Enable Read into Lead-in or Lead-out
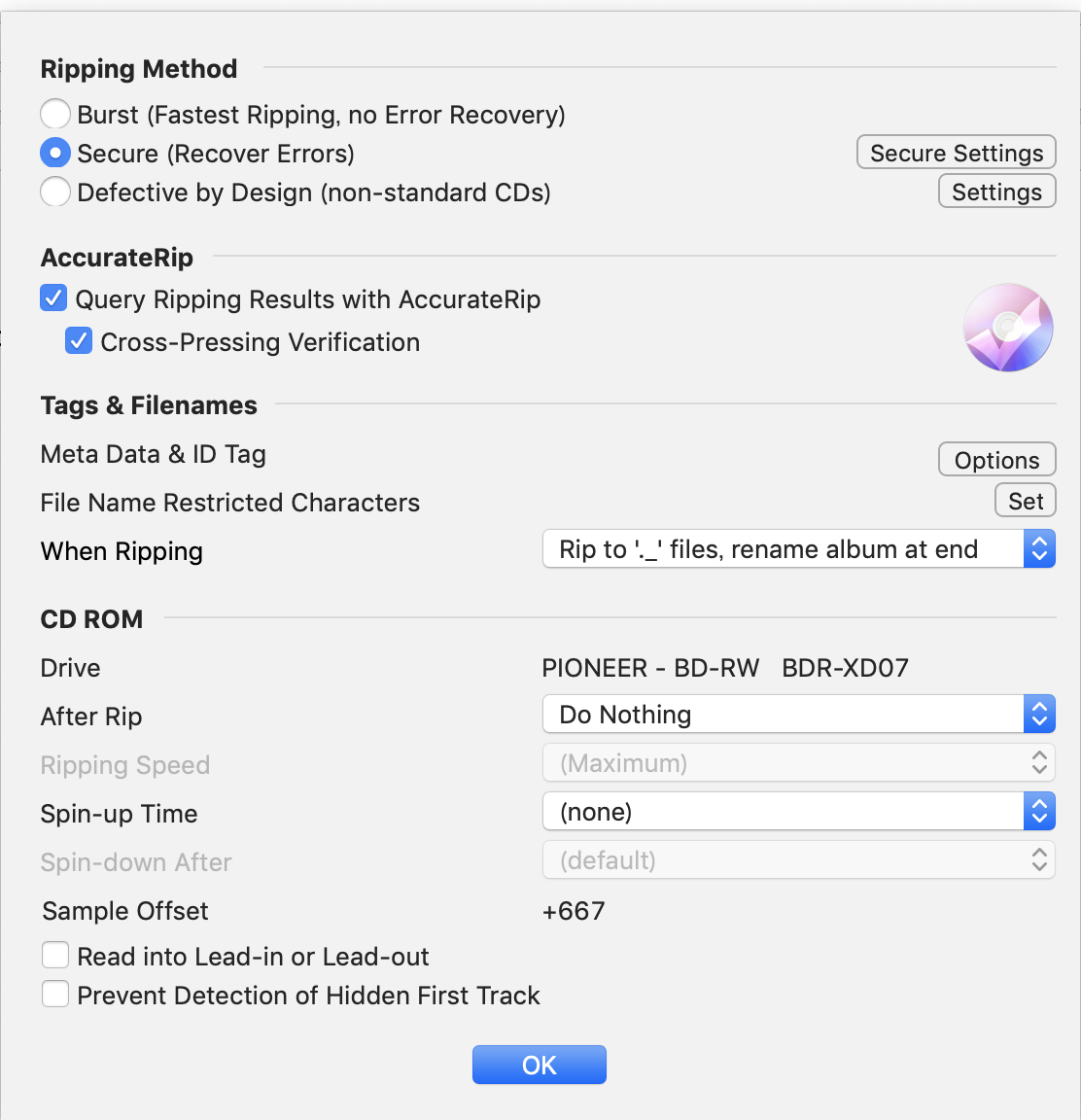Viewport: 1081px width, 1120px height. point(55,955)
